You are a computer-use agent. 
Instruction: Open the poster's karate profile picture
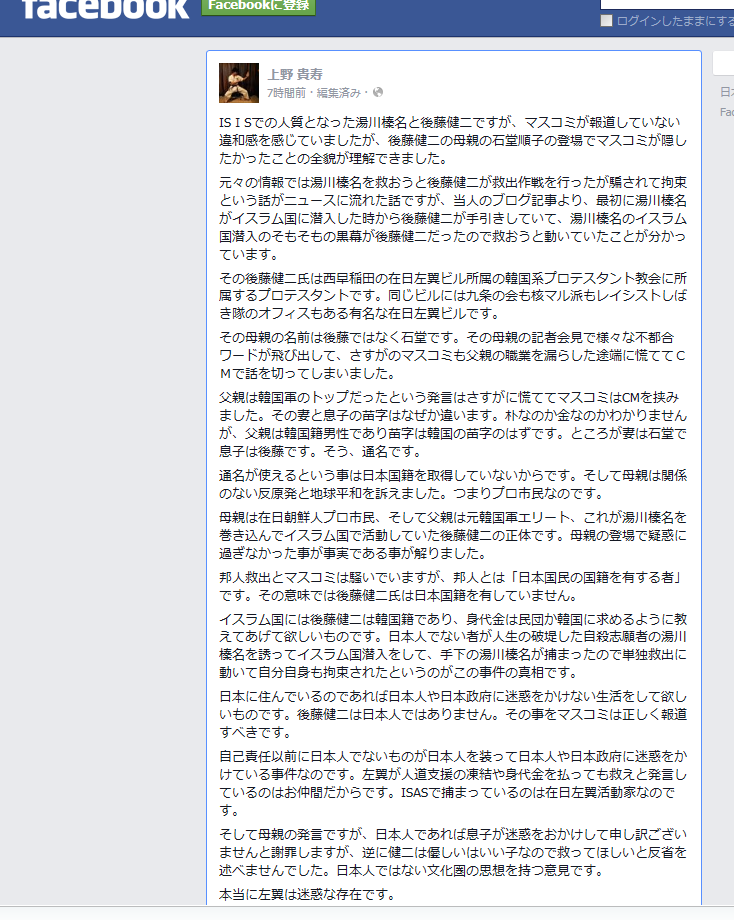click(239, 83)
